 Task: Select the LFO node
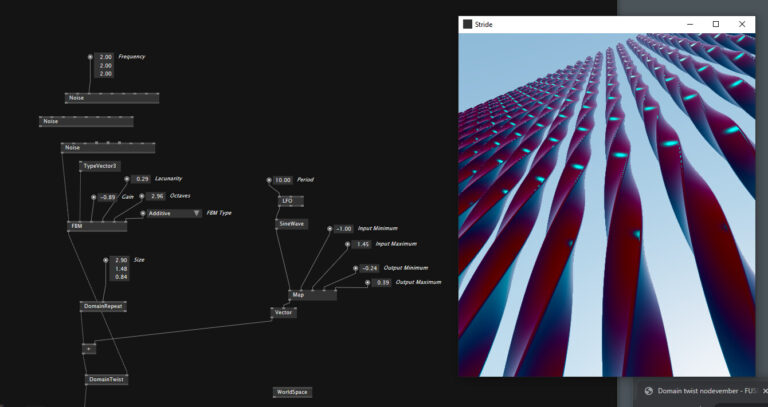click(x=291, y=201)
